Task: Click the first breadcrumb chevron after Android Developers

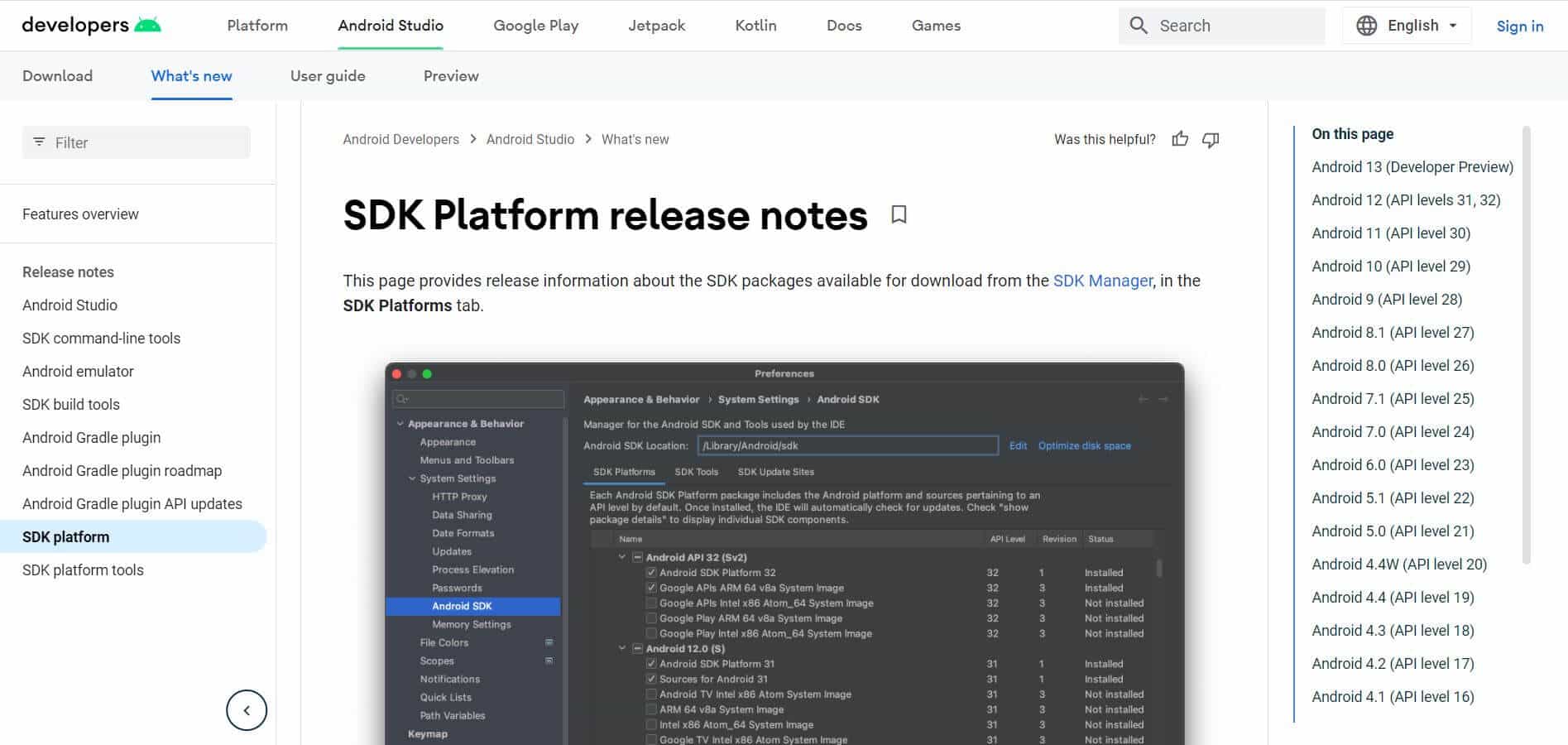Action: click(473, 139)
